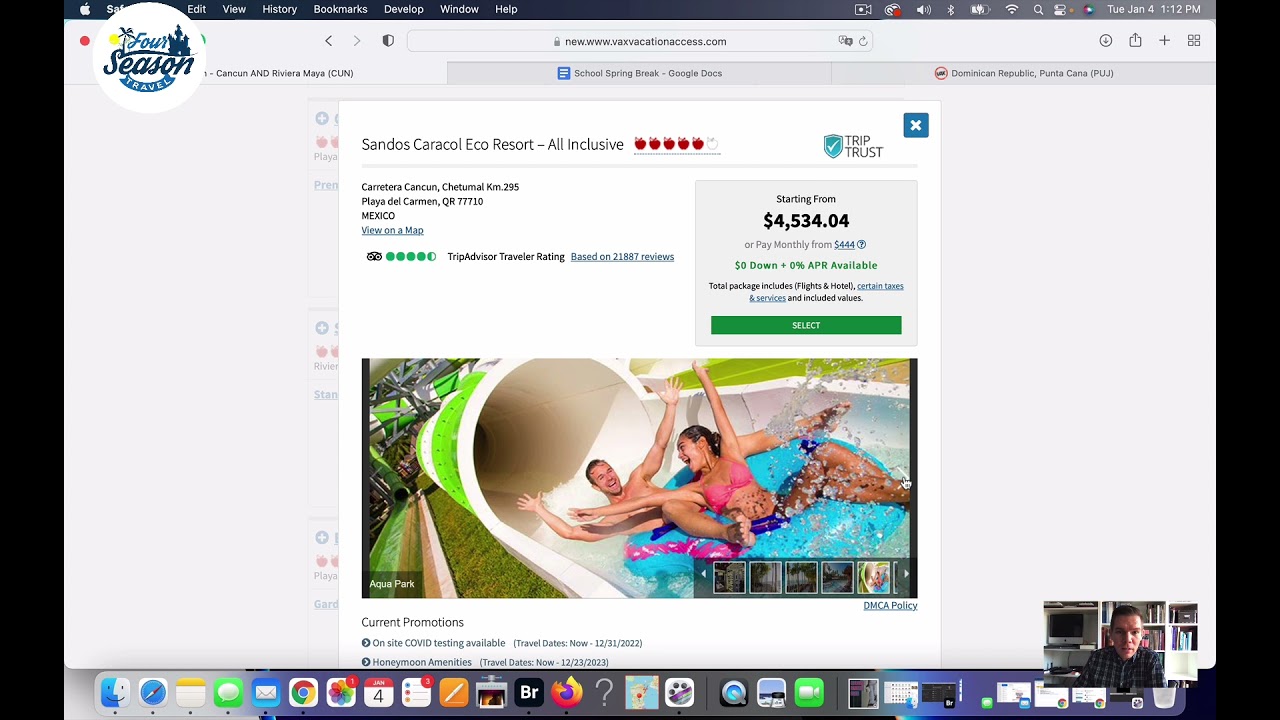Screen dimensions: 1280x720
Task: Show Safari downloads
Action: (x=1105, y=41)
